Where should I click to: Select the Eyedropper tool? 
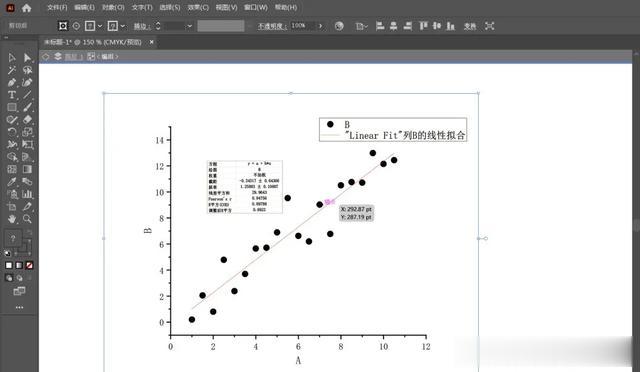11,182
